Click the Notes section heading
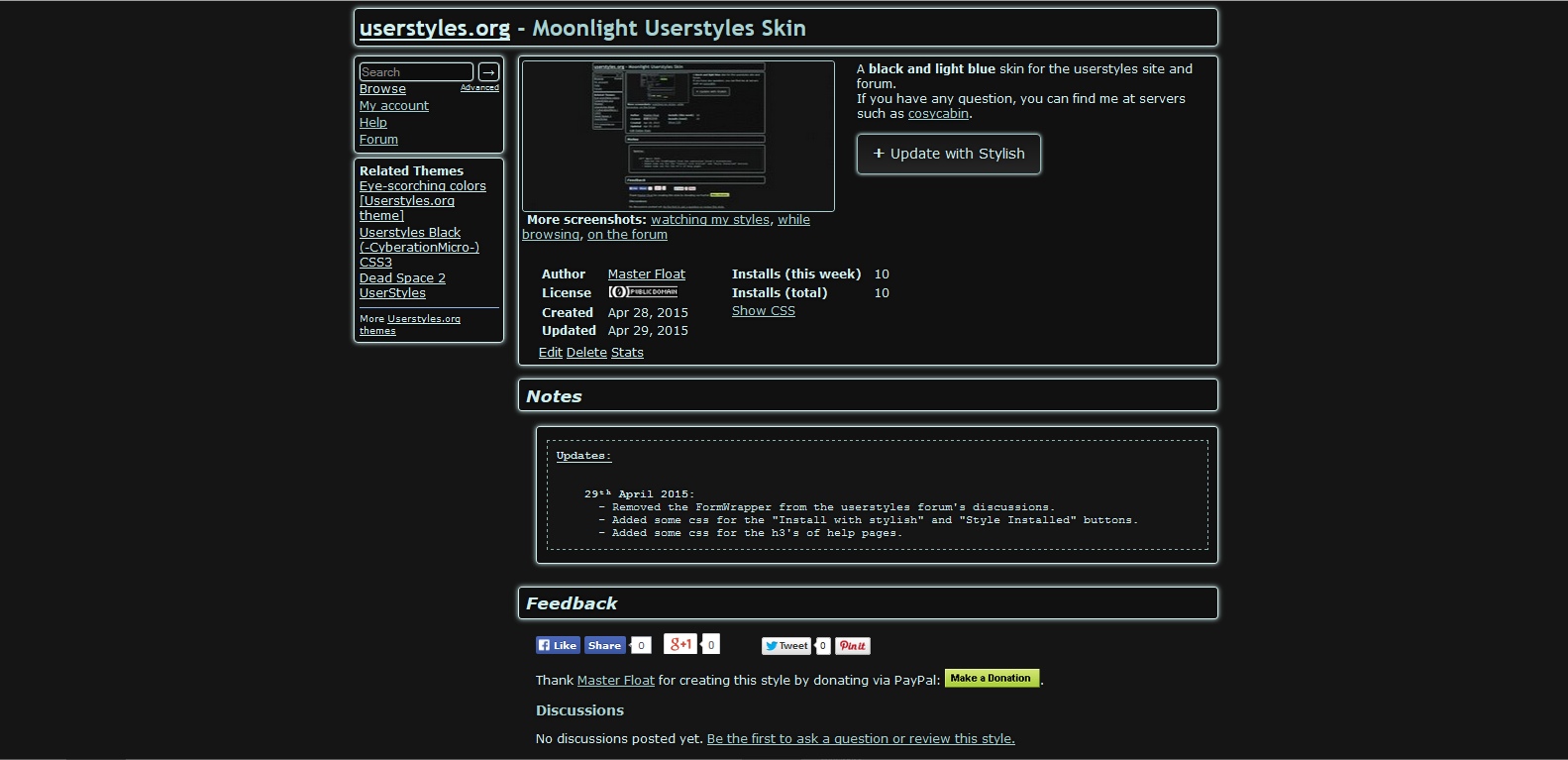 [x=554, y=396]
